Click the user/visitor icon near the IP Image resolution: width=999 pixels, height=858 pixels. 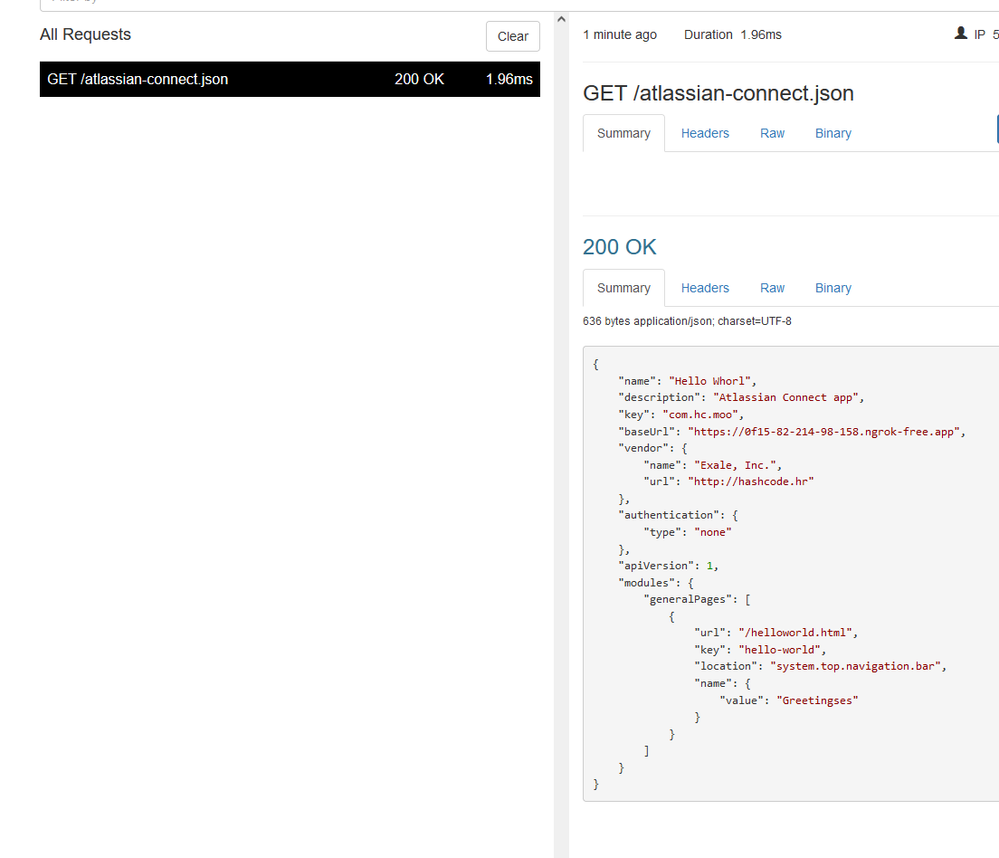click(961, 33)
